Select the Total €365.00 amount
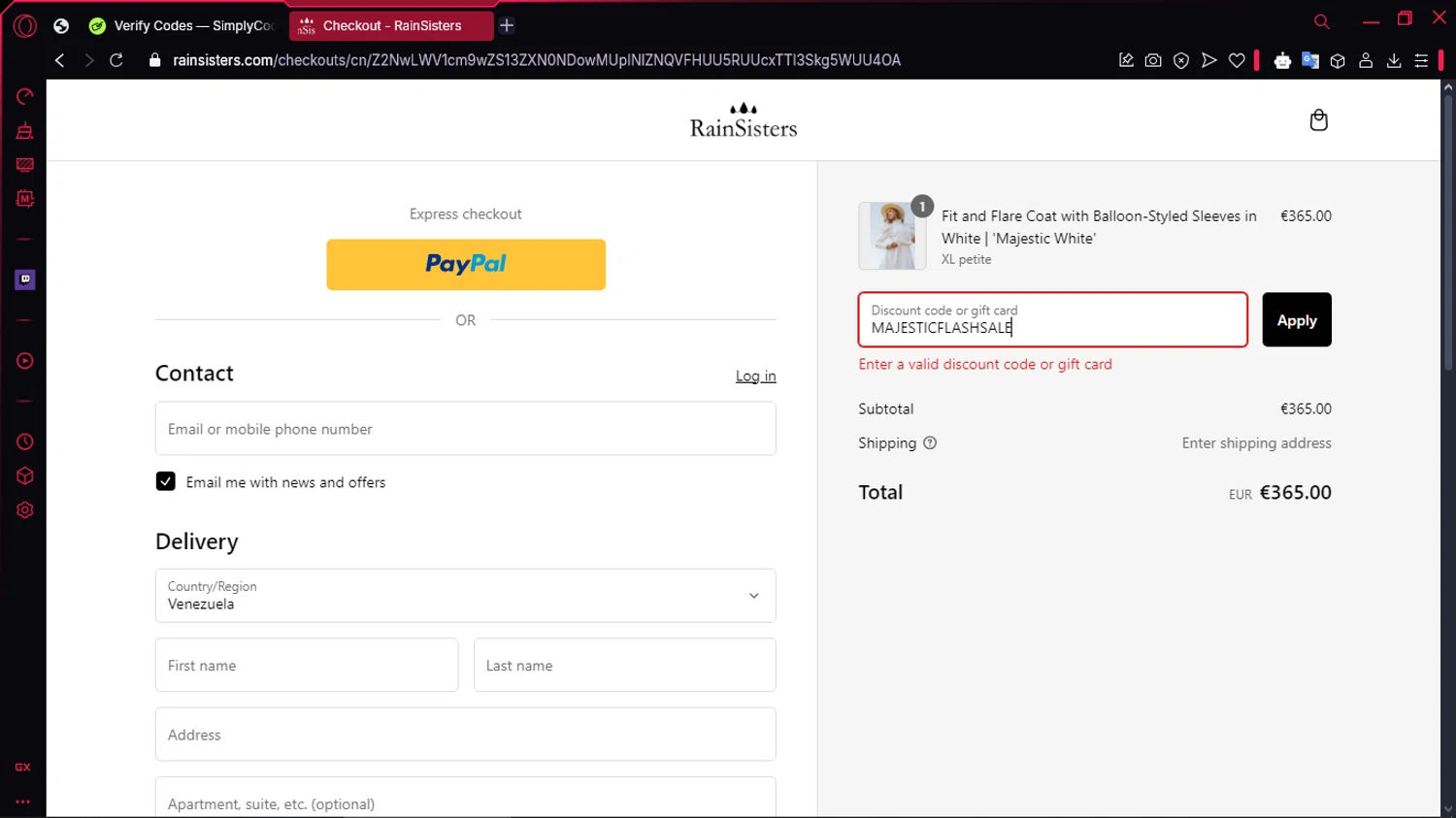This screenshot has width=1456, height=818. [1295, 492]
